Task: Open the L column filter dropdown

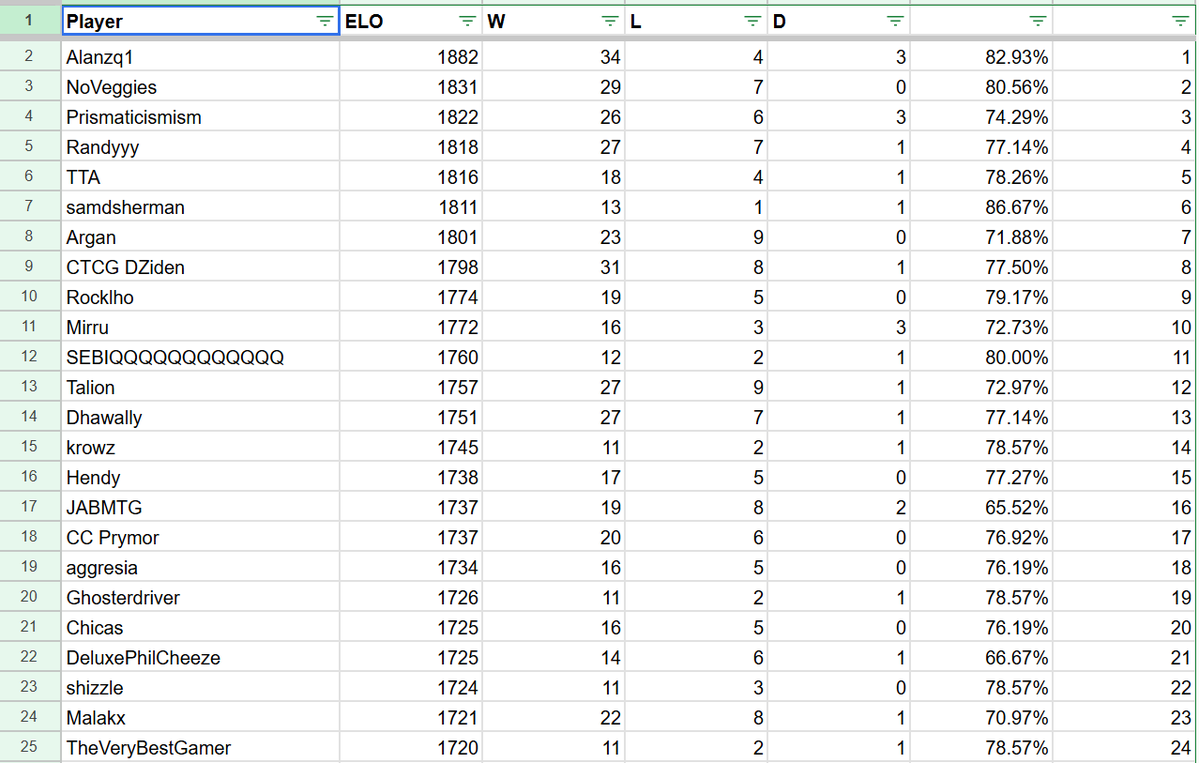Action: pos(752,21)
